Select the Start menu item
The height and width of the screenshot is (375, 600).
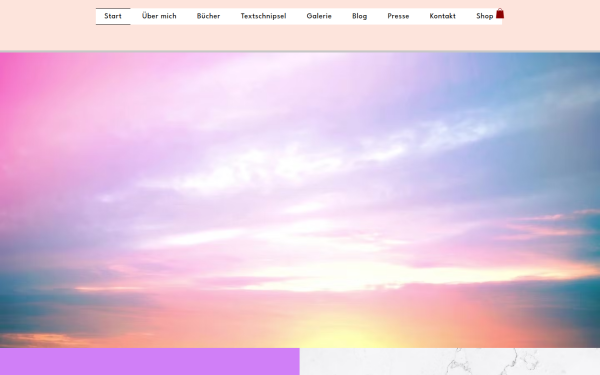coord(113,16)
